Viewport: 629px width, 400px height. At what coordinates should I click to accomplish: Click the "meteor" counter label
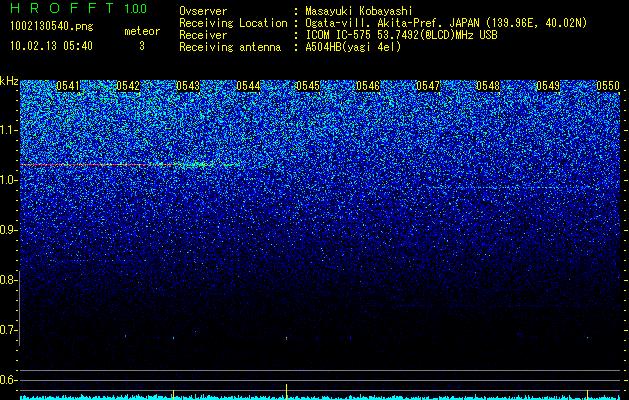tap(142, 31)
